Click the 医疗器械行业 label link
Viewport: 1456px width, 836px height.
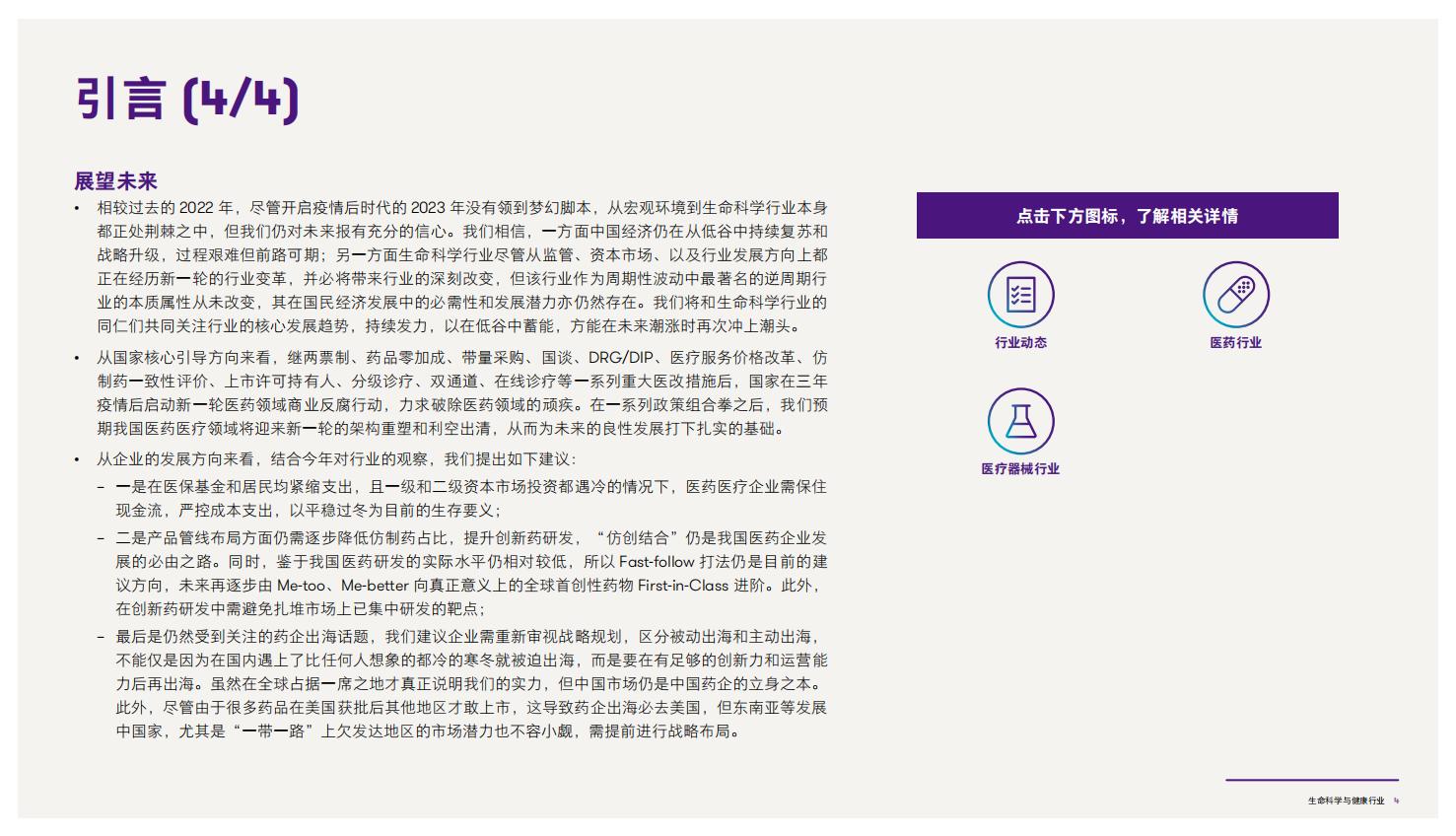[x=1020, y=469]
